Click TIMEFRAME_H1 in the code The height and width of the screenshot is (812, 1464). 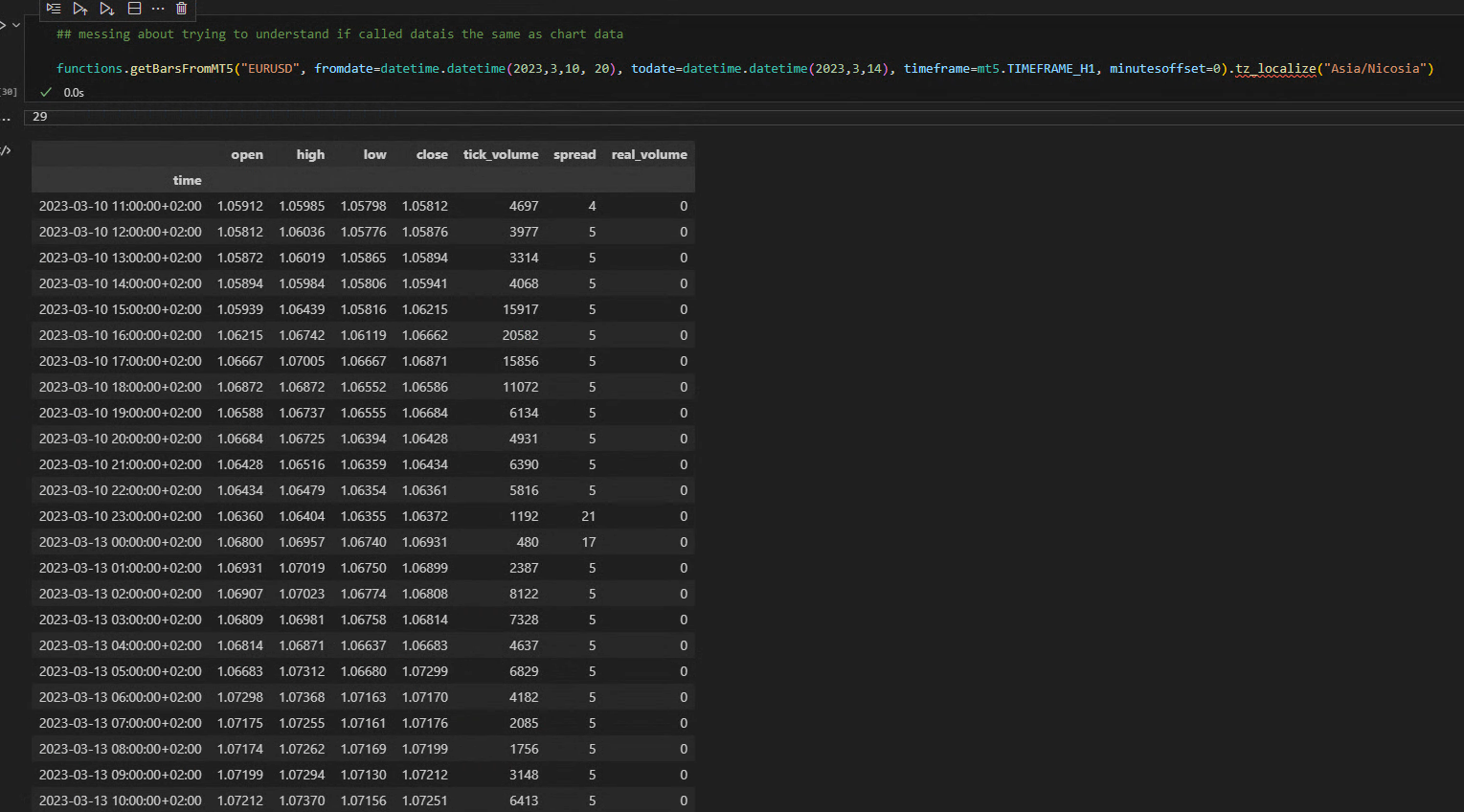tap(1050, 68)
